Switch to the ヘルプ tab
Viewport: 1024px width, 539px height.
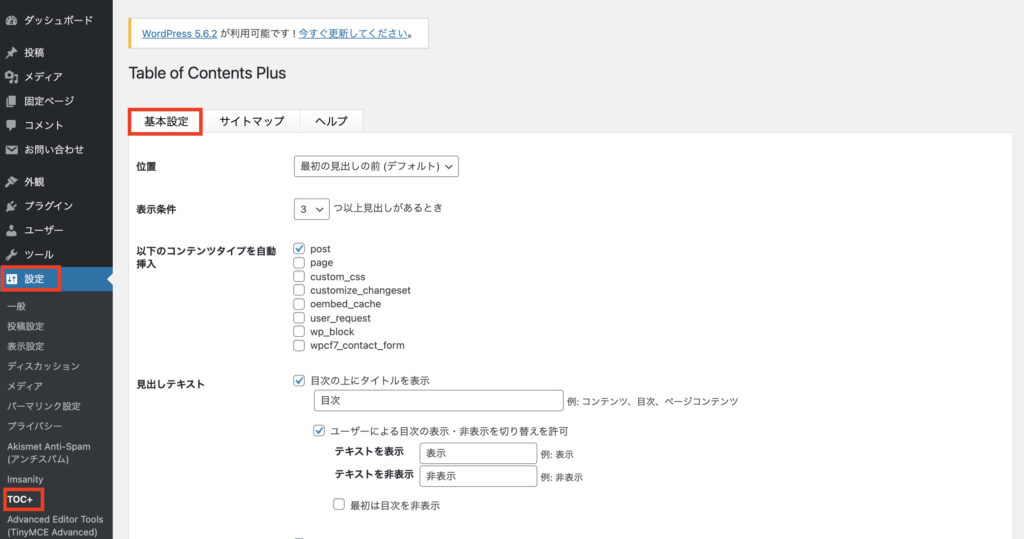(x=331, y=122)
